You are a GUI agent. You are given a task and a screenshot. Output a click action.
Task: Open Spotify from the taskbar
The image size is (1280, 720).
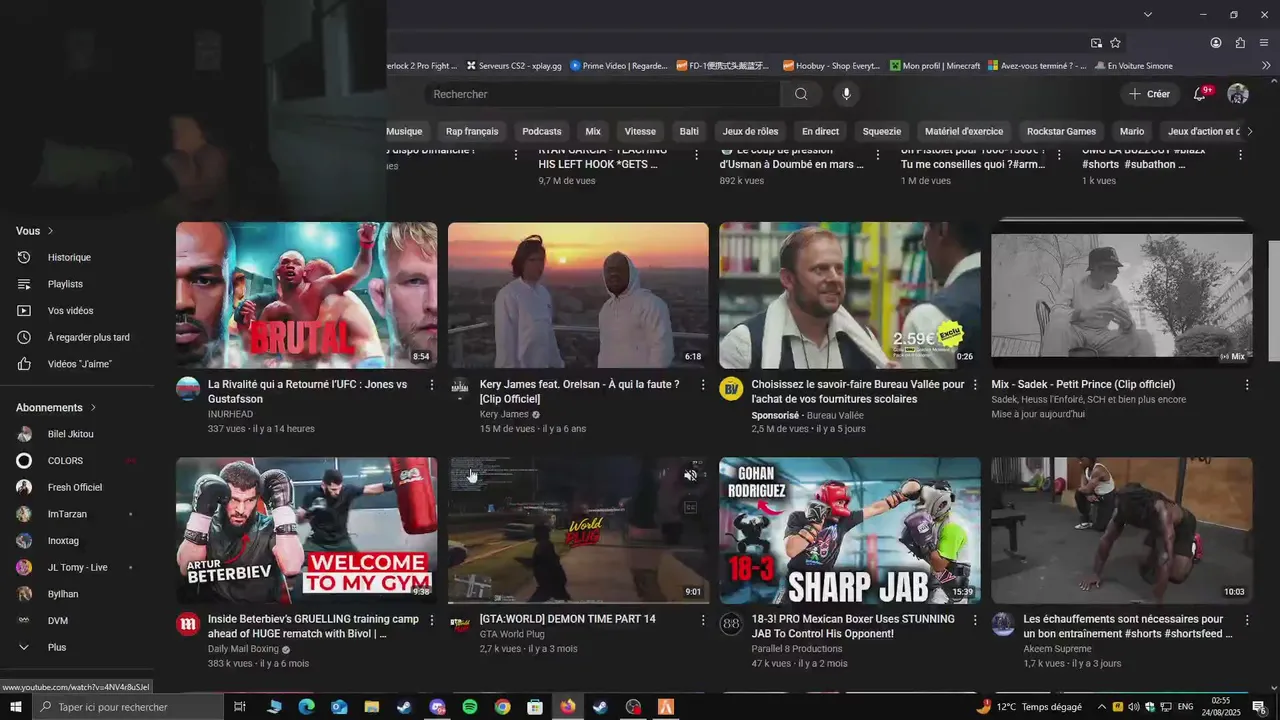pos(470,707)
